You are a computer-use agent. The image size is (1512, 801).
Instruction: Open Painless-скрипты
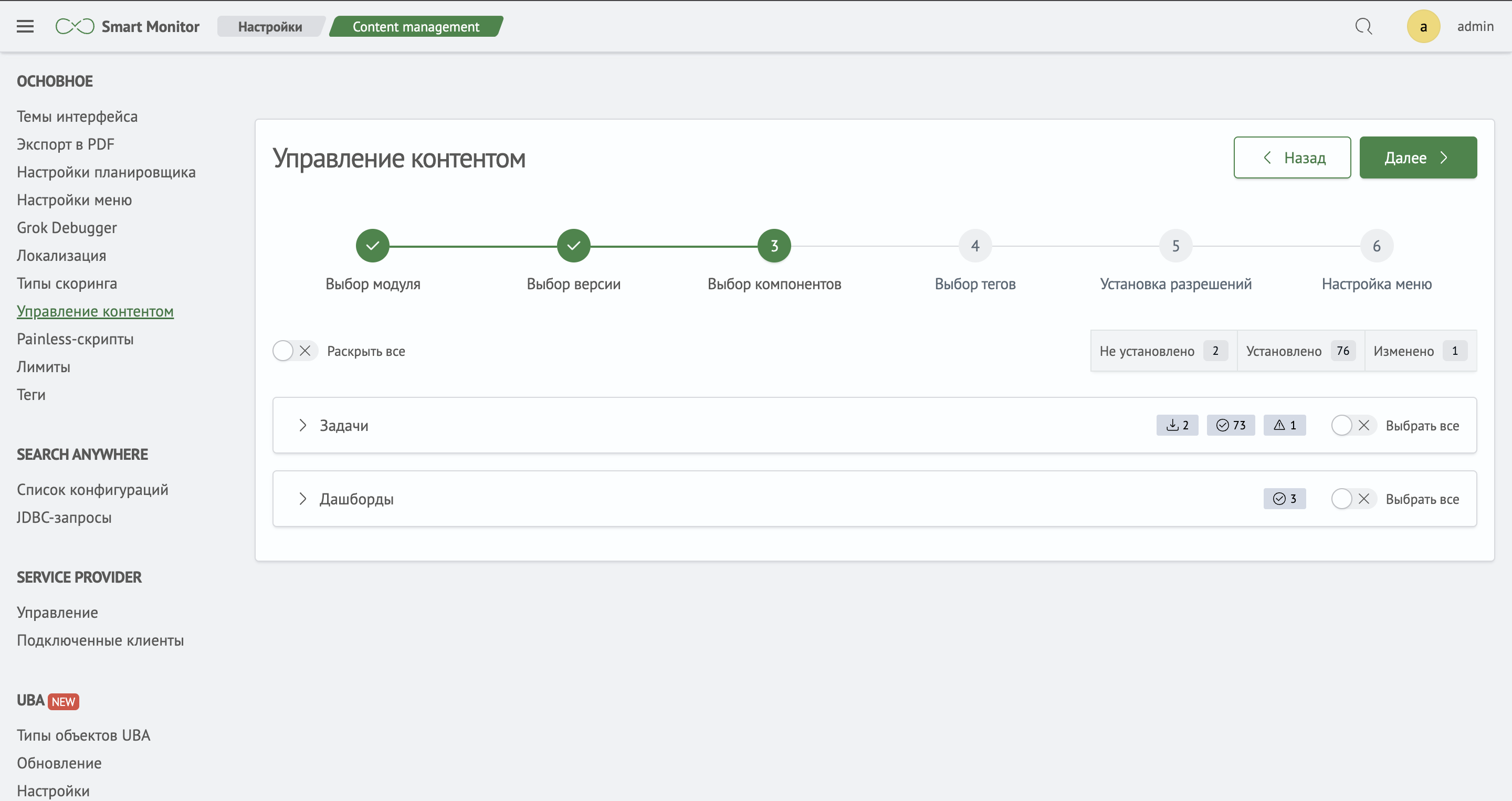75,339
